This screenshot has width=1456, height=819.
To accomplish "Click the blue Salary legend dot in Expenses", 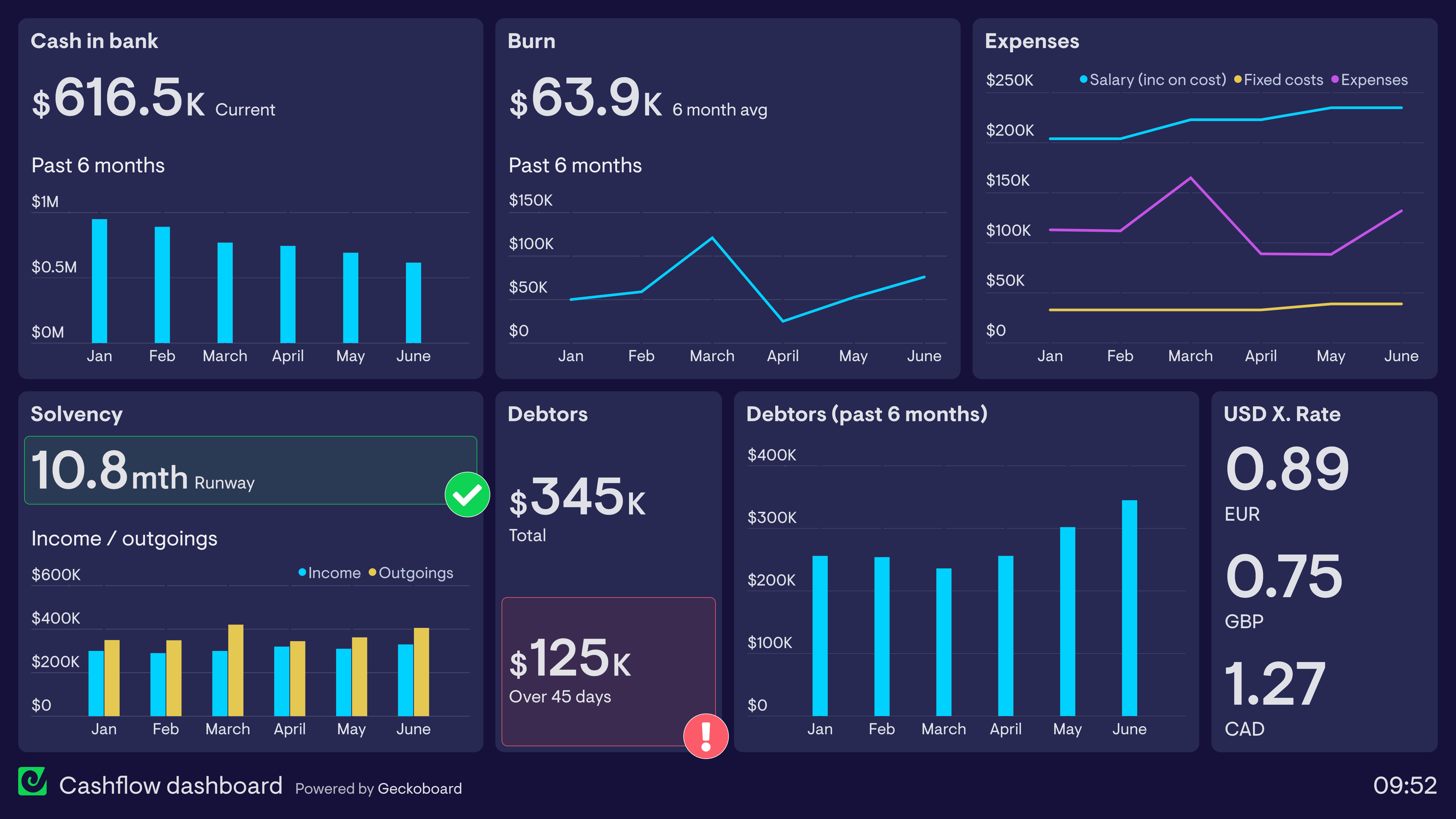I will (x=1083, y=80).
